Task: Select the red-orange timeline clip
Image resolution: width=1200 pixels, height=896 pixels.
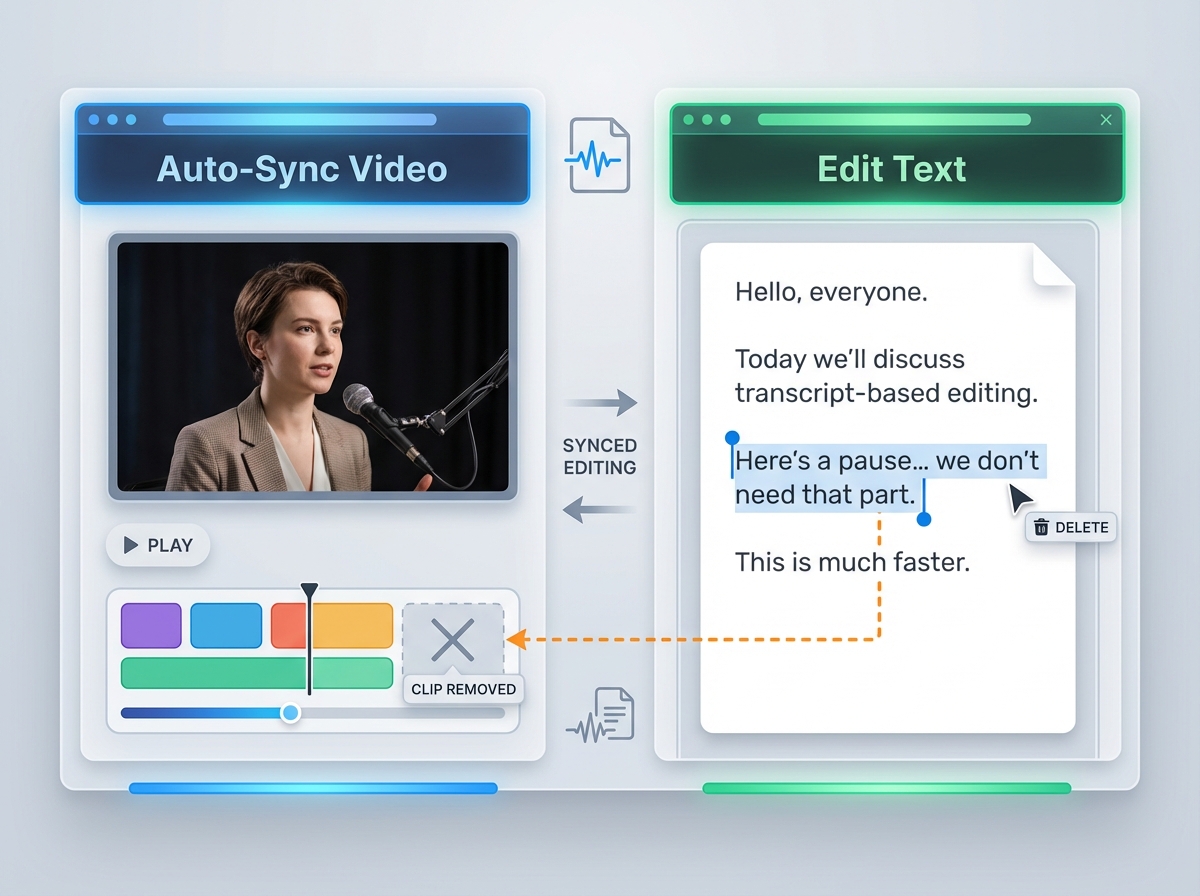Action: pos(289,626)
